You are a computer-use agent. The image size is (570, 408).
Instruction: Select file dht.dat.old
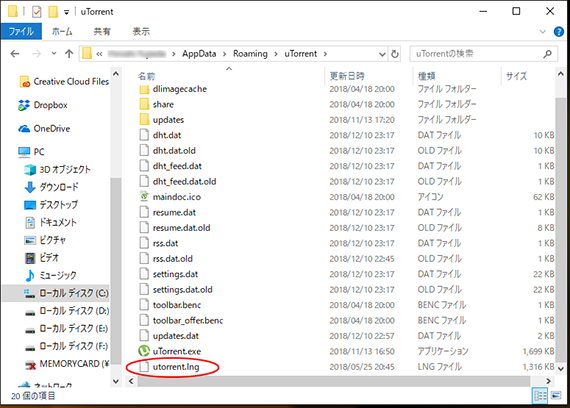click(174, 151)
